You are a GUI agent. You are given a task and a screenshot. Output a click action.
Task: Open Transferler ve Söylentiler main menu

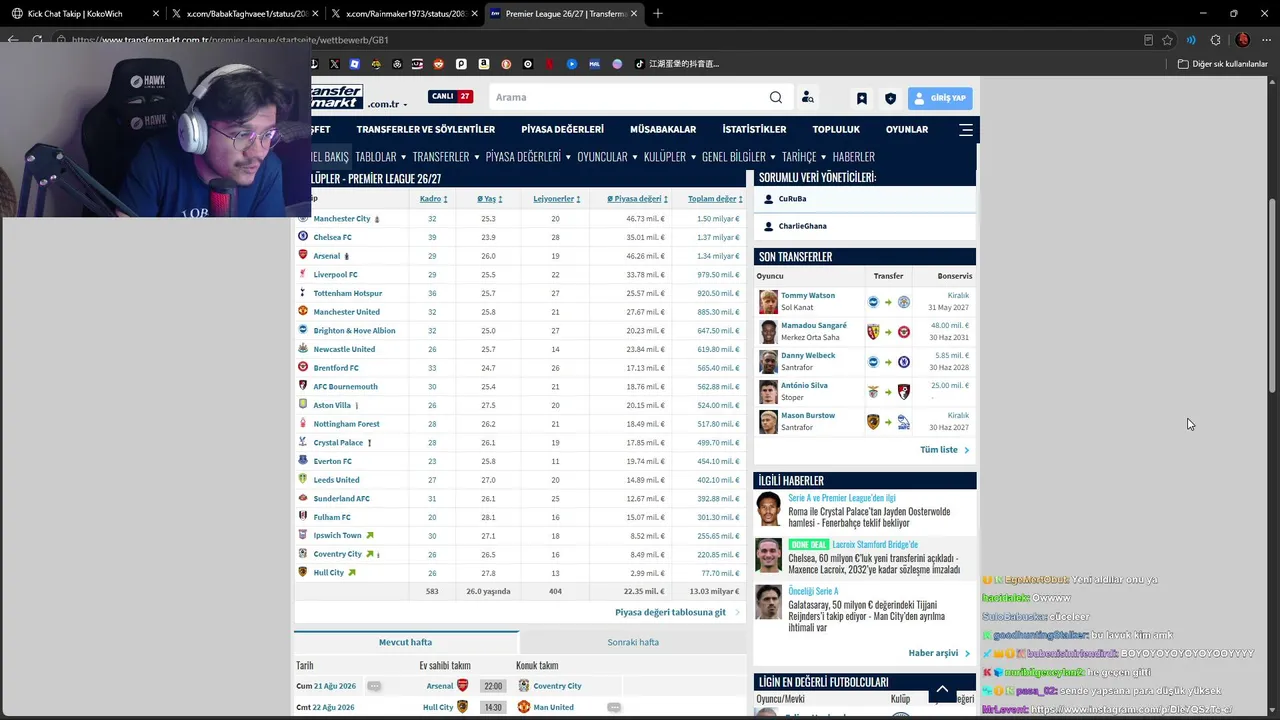click(x=426, y=129)
